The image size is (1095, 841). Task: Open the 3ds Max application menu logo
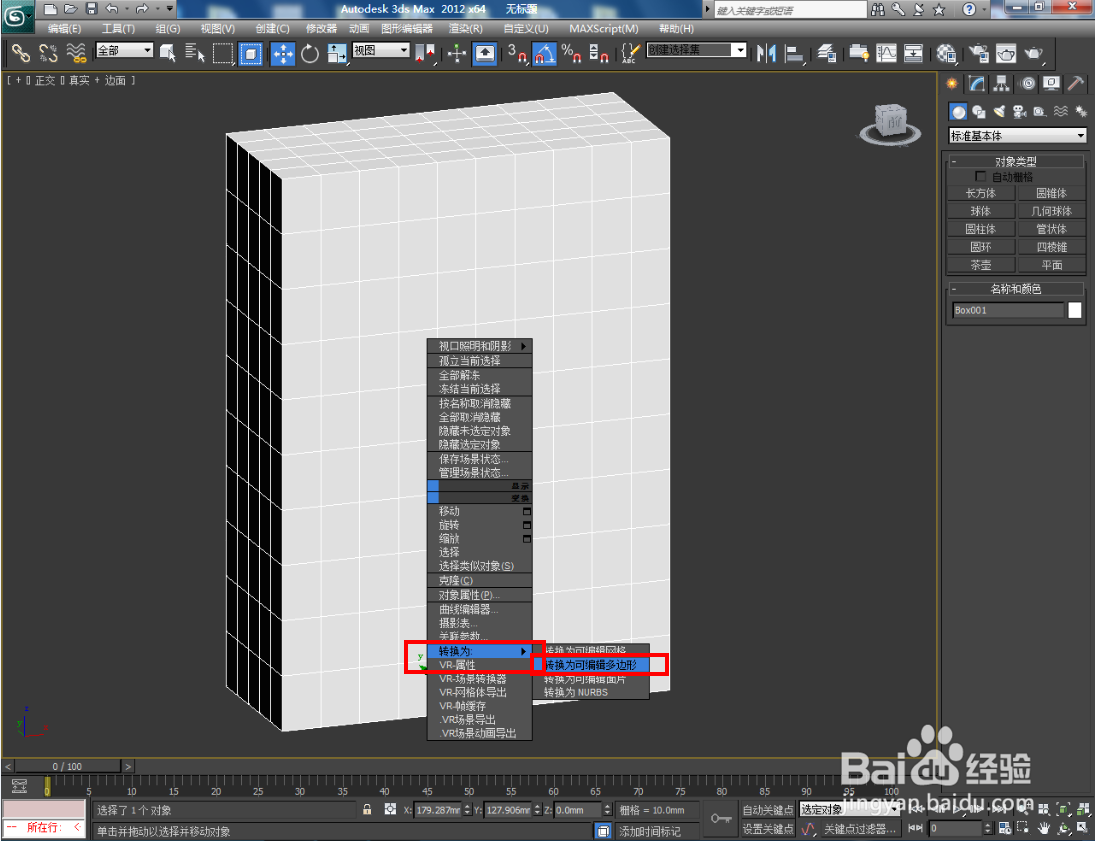17,17
